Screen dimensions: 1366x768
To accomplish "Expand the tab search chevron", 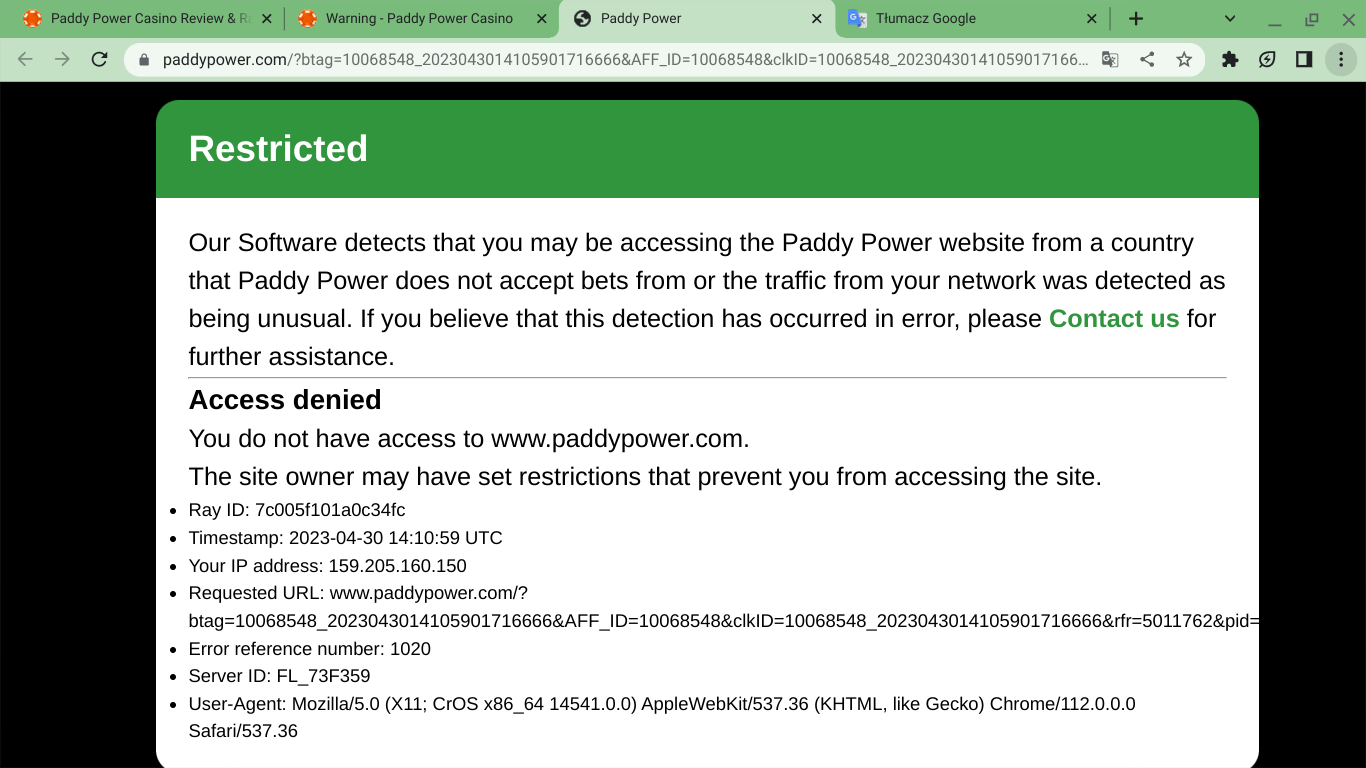I will [x=1230, y=19].
